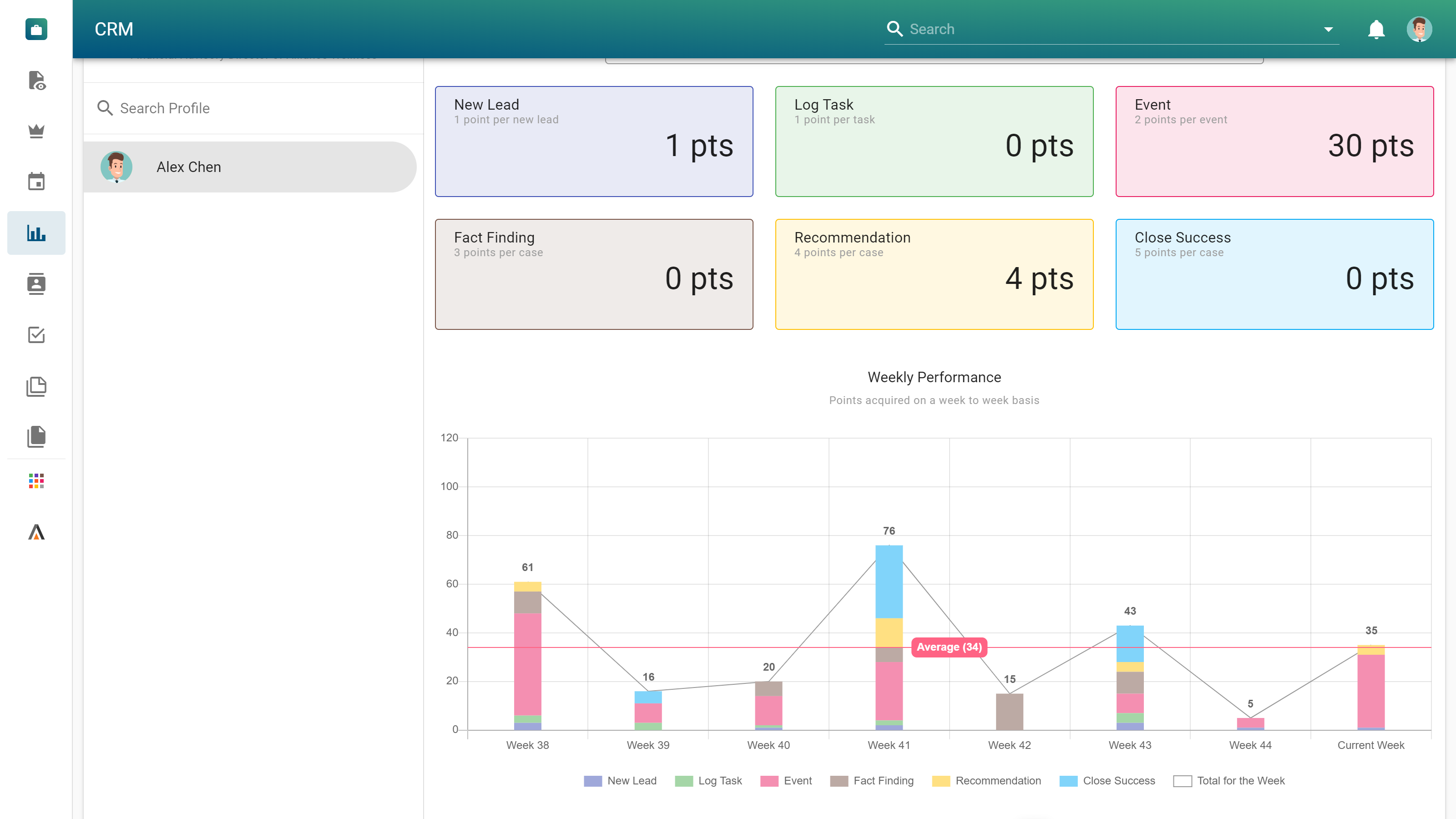The image size is (1456, 819).
Task: Toggle Close Success legend series
Action: pos(1107,781)
